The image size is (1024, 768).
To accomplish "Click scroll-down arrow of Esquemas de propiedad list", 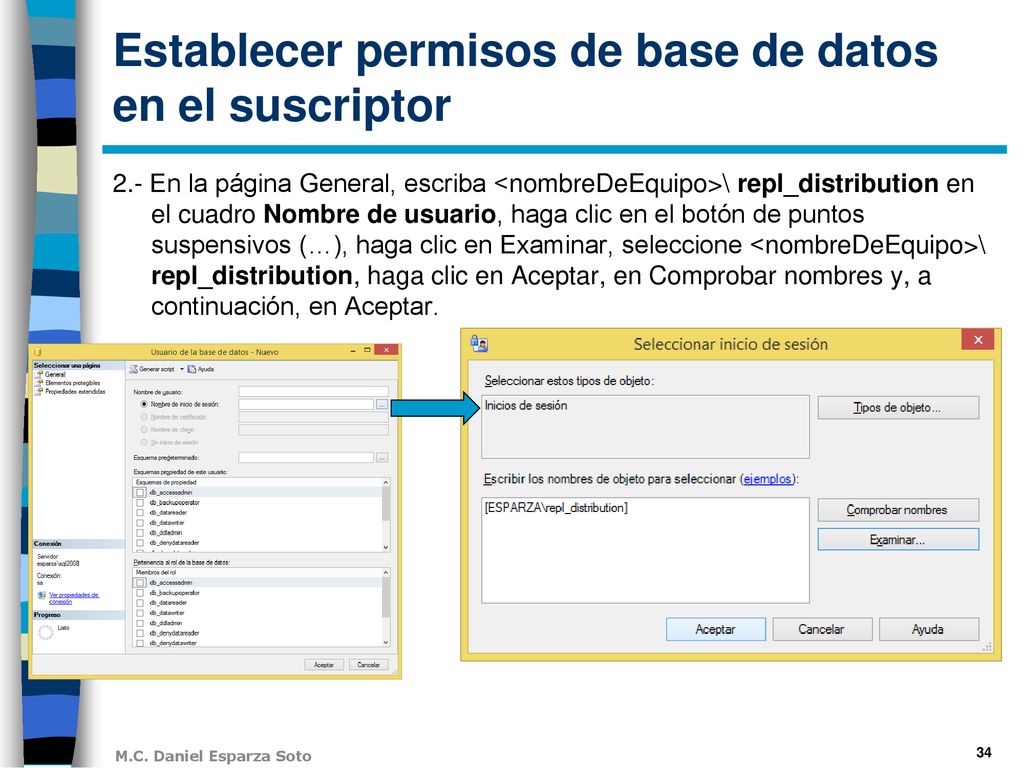I will [386, 547].
